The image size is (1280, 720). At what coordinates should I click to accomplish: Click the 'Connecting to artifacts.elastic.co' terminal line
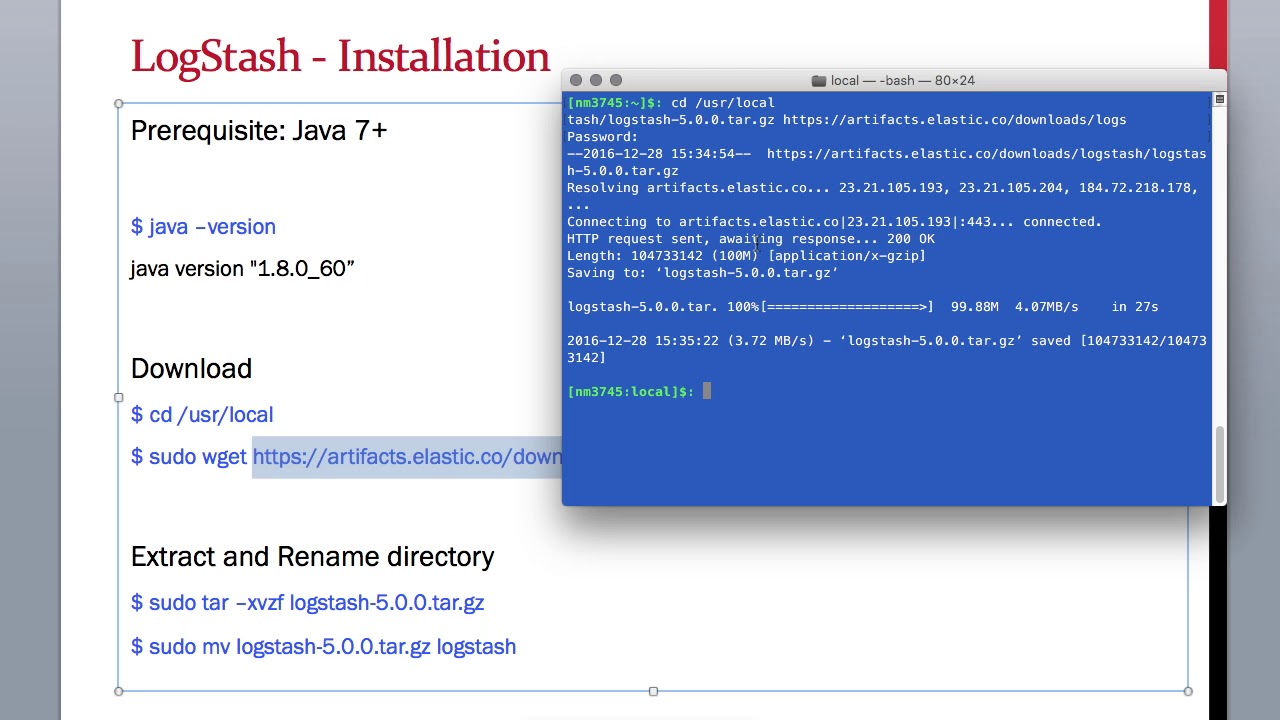click(834, 222)
